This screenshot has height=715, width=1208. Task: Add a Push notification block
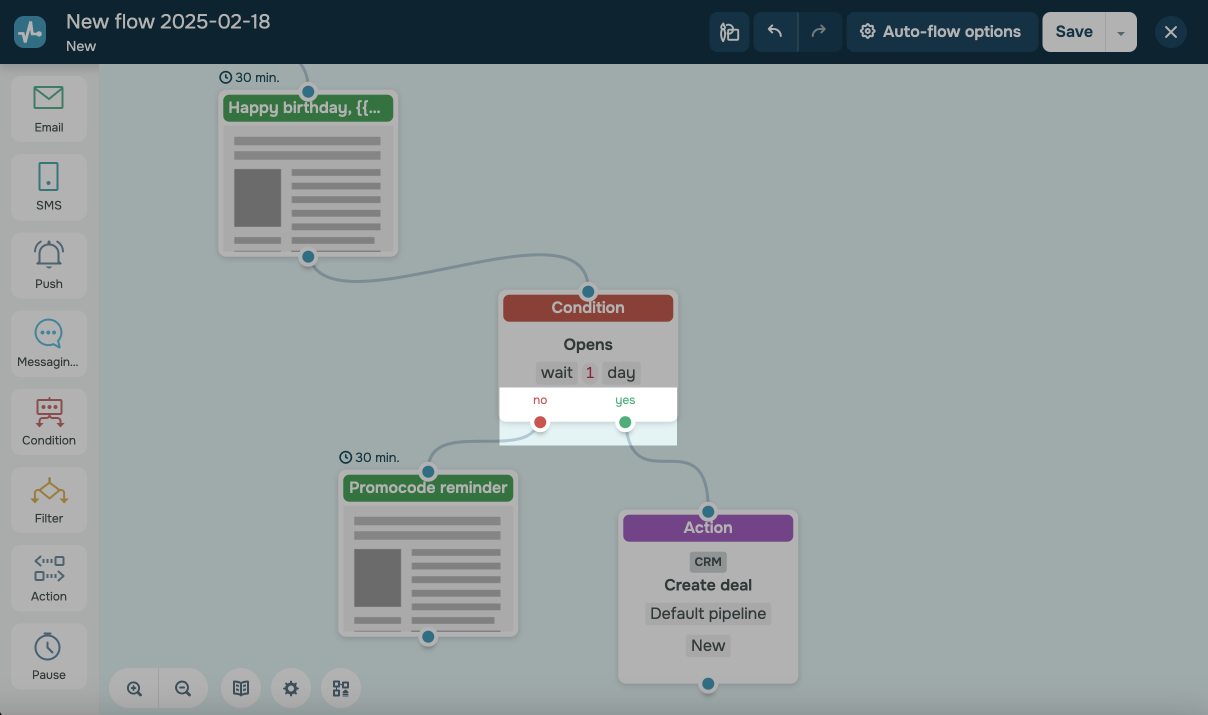point(48,265)
